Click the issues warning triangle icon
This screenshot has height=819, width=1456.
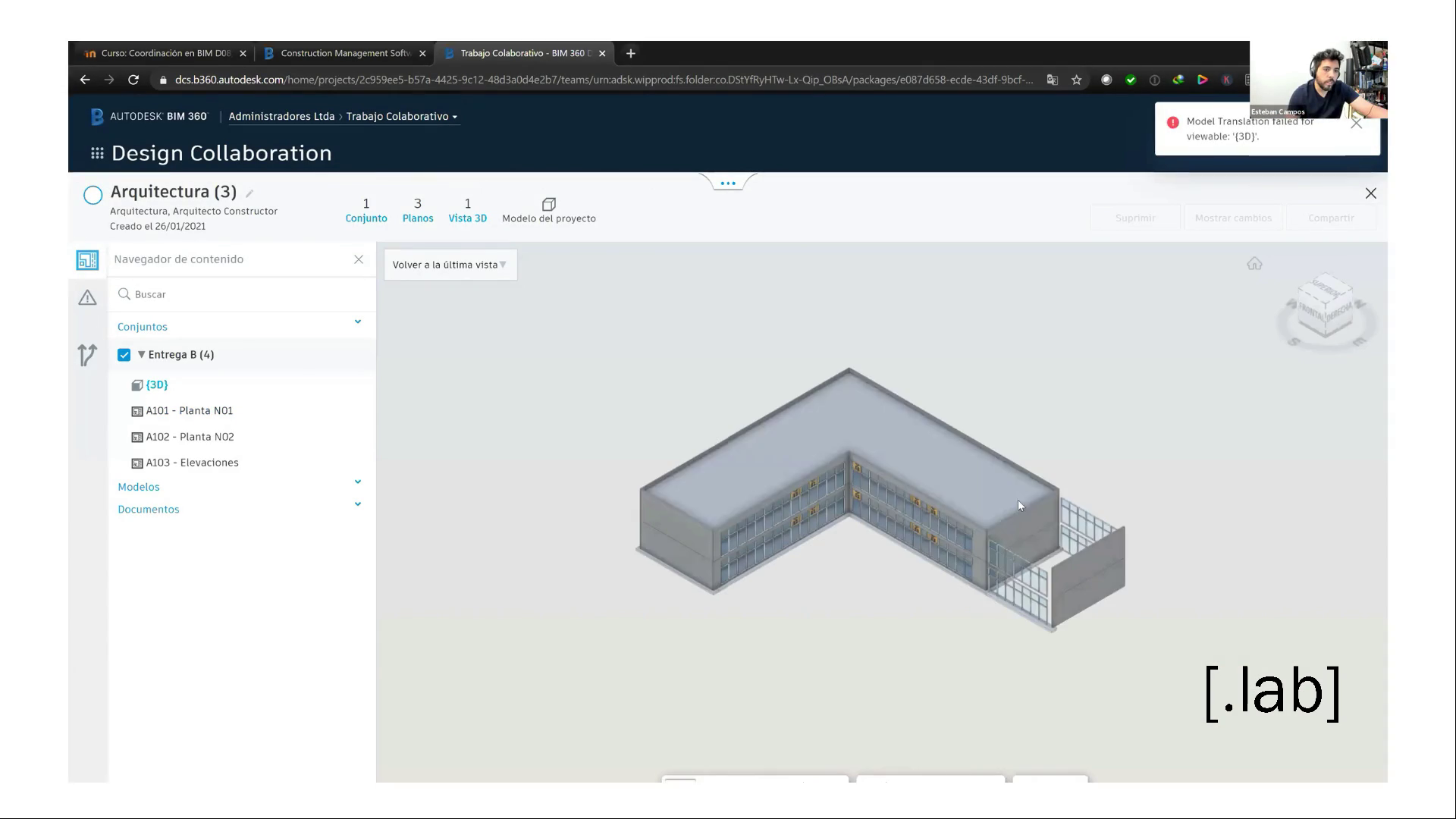click(x=87, y=298)
